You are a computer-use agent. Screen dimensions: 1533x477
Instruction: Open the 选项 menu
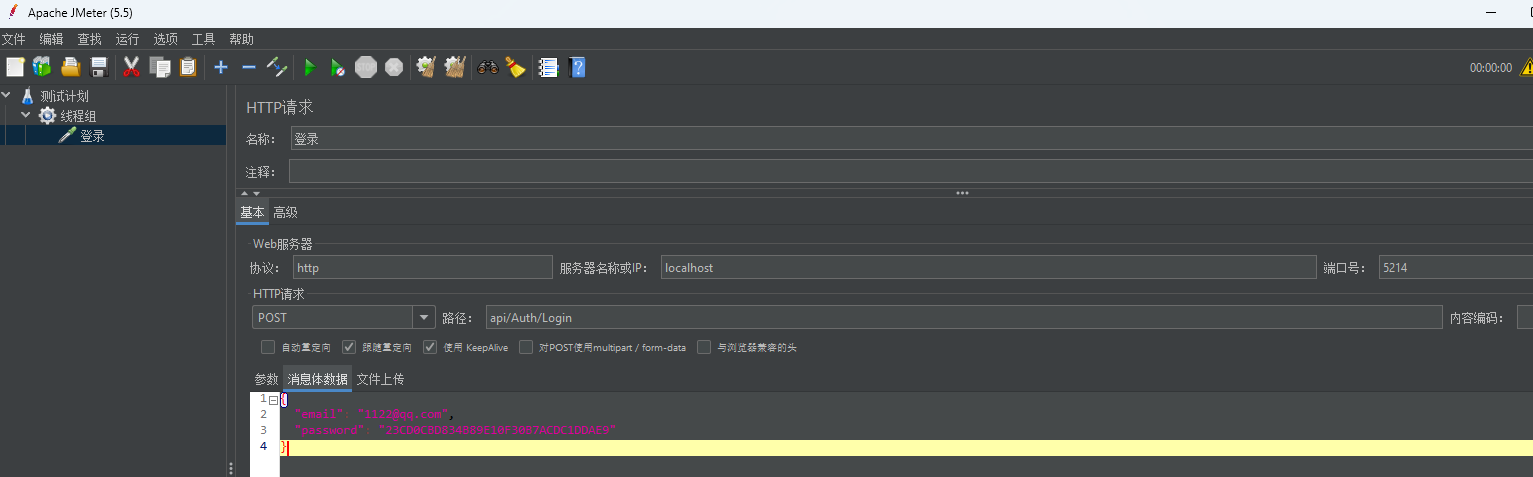click(165, 39)
